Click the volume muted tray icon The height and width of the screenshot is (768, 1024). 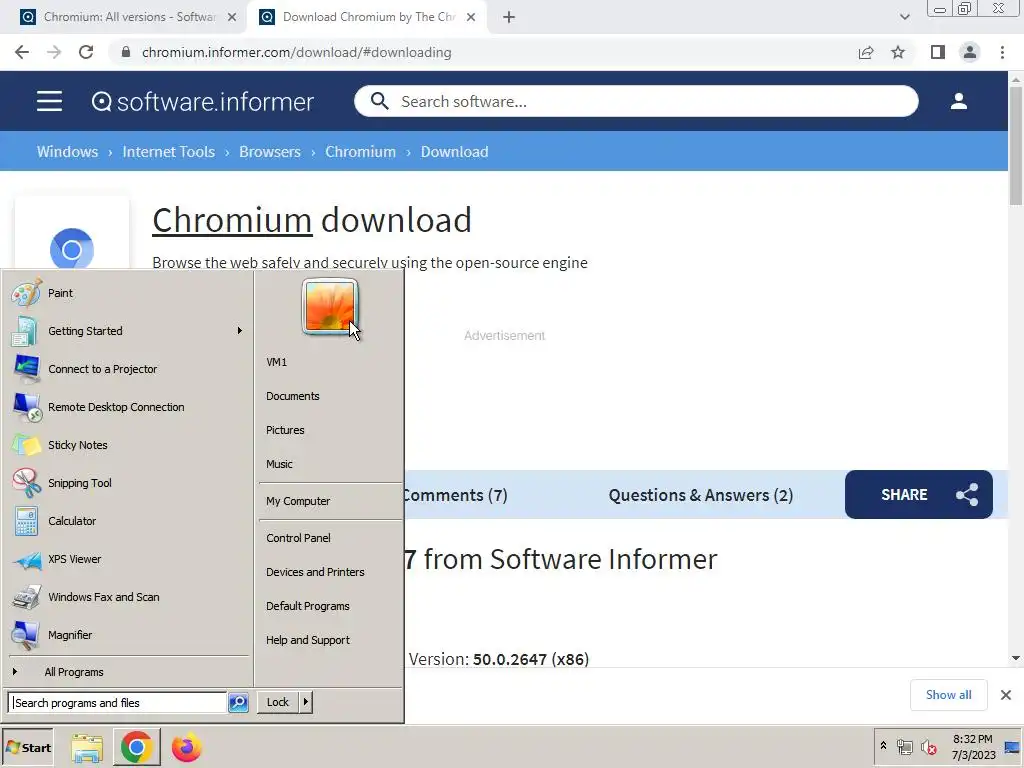coord(929,747)
